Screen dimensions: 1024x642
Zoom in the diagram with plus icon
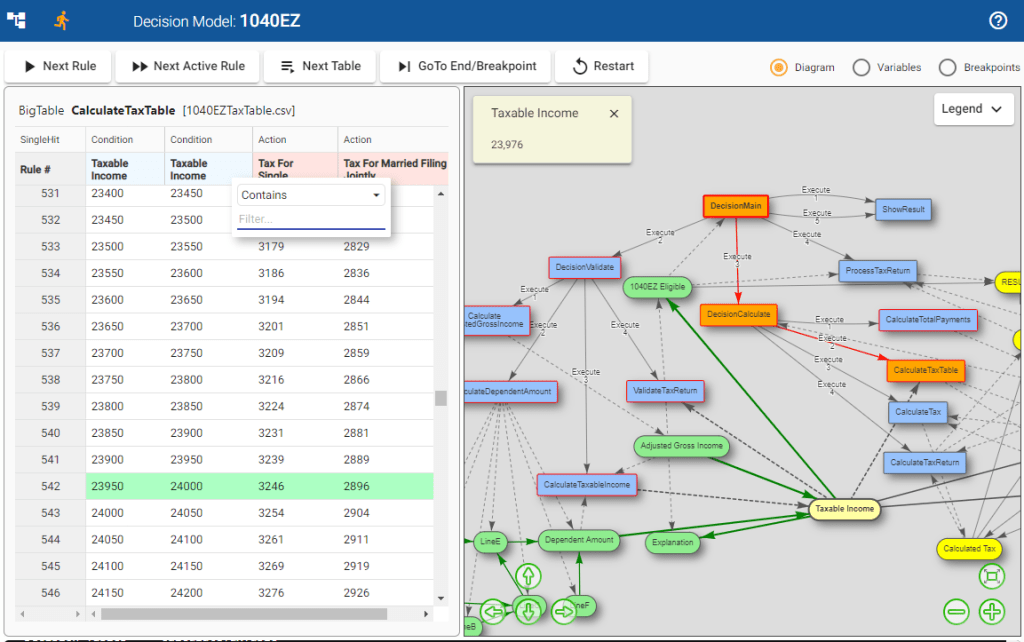[991, 611]
